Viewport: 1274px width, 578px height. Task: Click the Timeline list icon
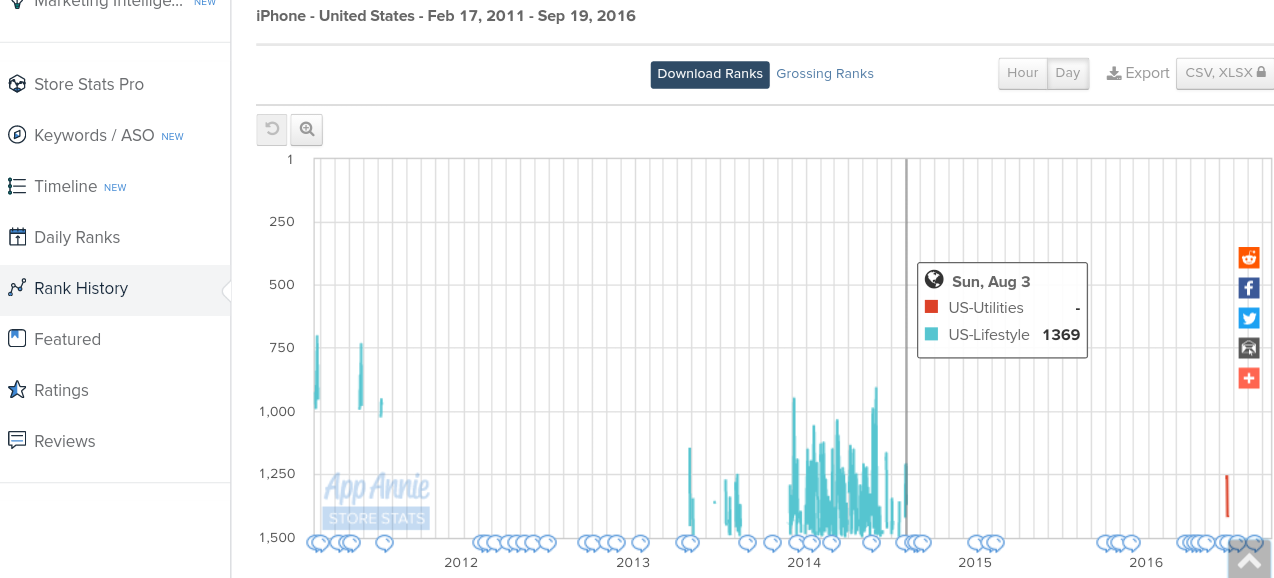click(x=17, y=186)
